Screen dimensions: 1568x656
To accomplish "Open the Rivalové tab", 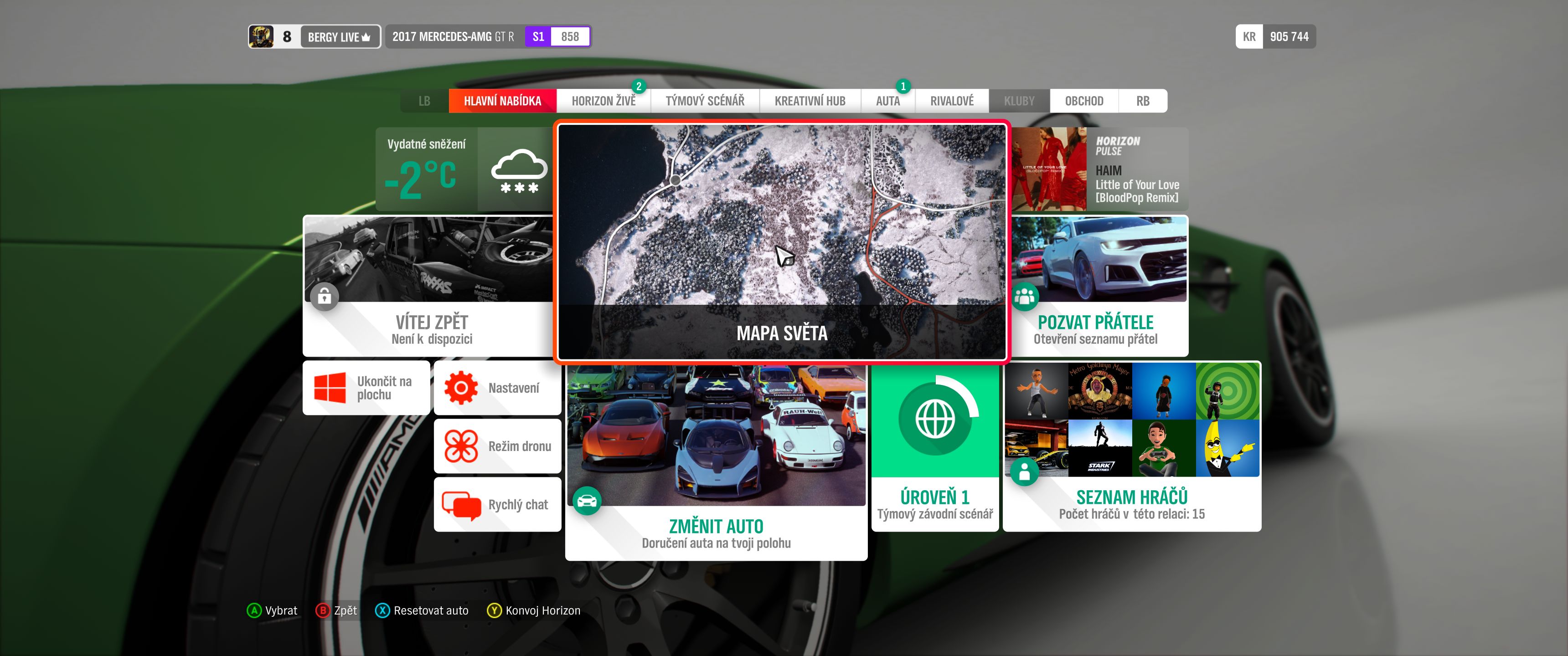I will pos(952,101).
